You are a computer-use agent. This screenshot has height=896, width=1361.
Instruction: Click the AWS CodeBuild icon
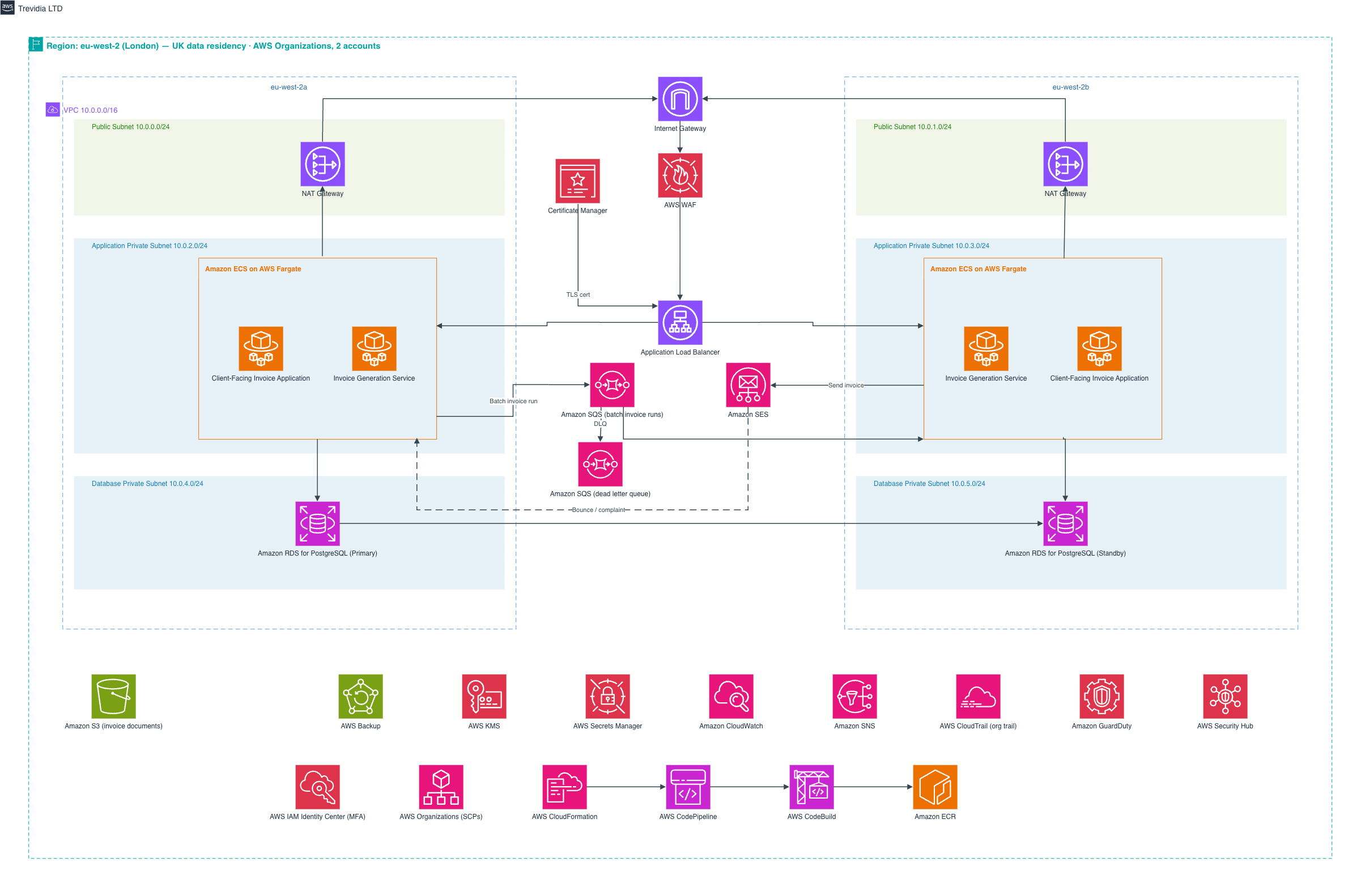pos(811,787)
